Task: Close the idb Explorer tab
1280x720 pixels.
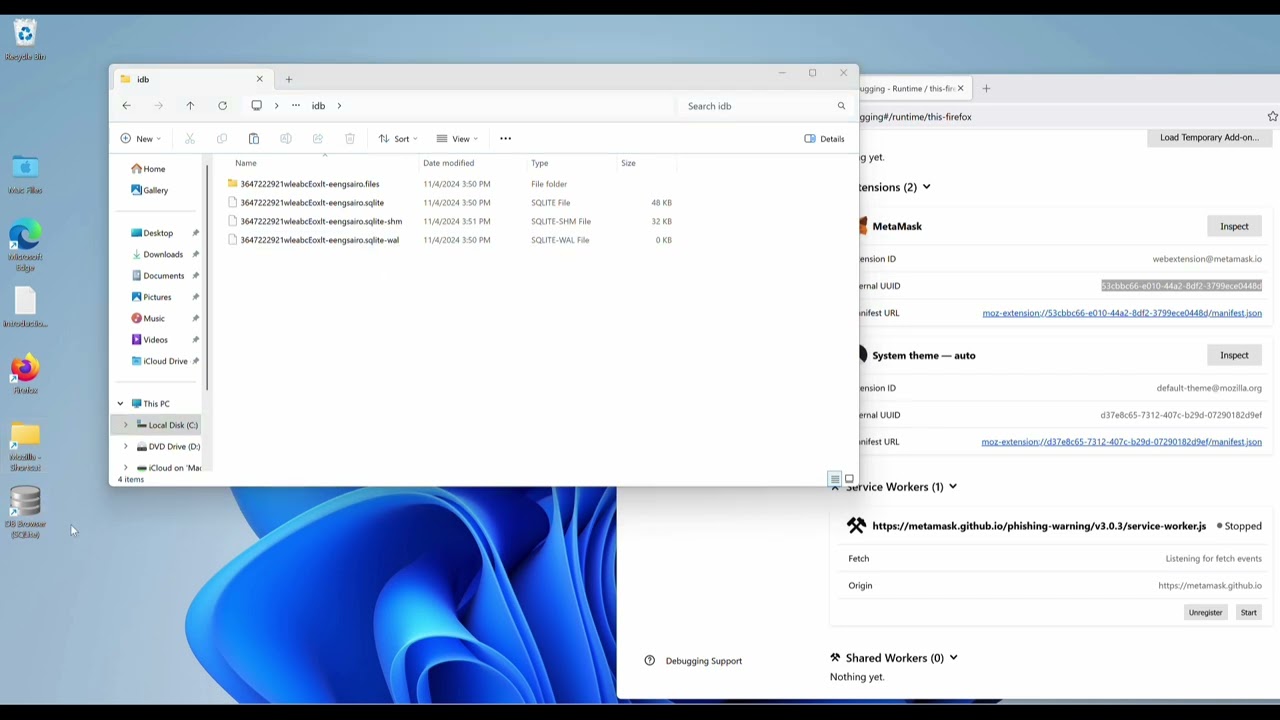Action: tap(259, 79)
